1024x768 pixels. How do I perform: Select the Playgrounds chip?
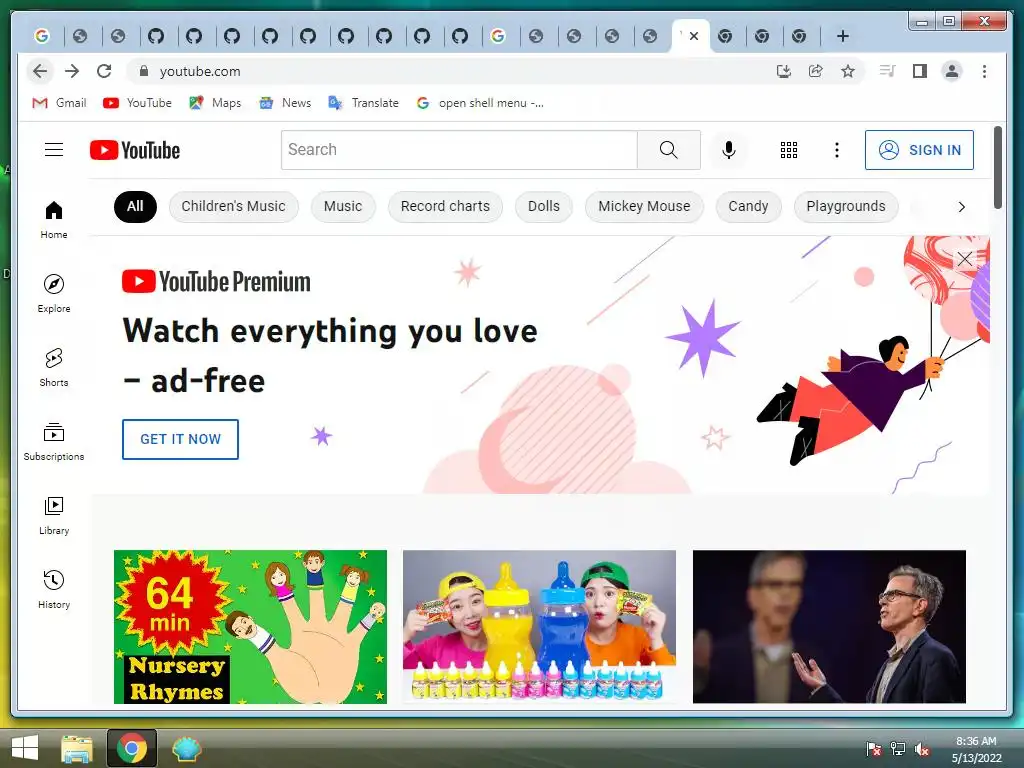click(846, 206)
